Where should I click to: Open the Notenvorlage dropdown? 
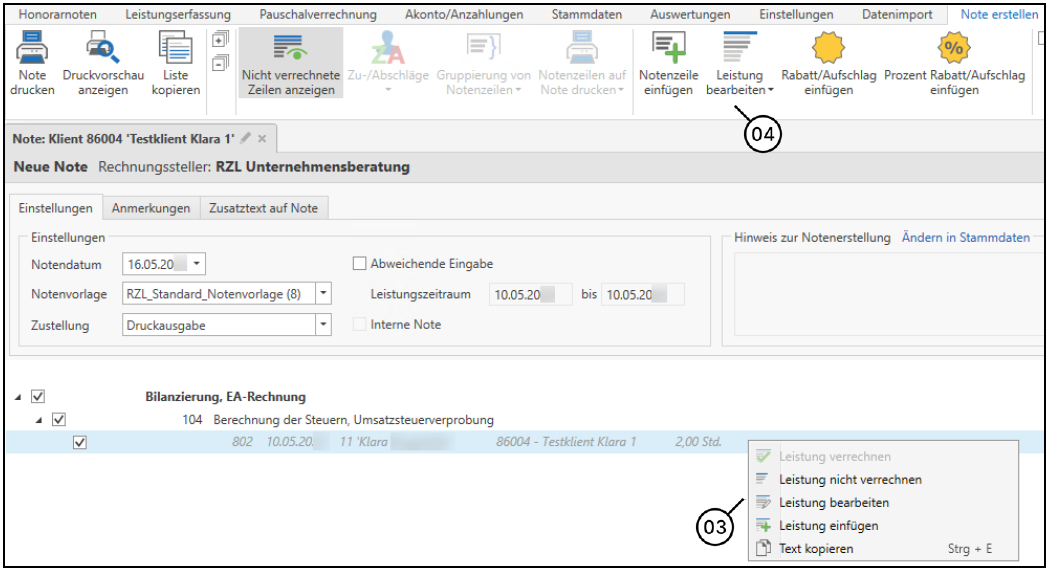pos(323,294)
